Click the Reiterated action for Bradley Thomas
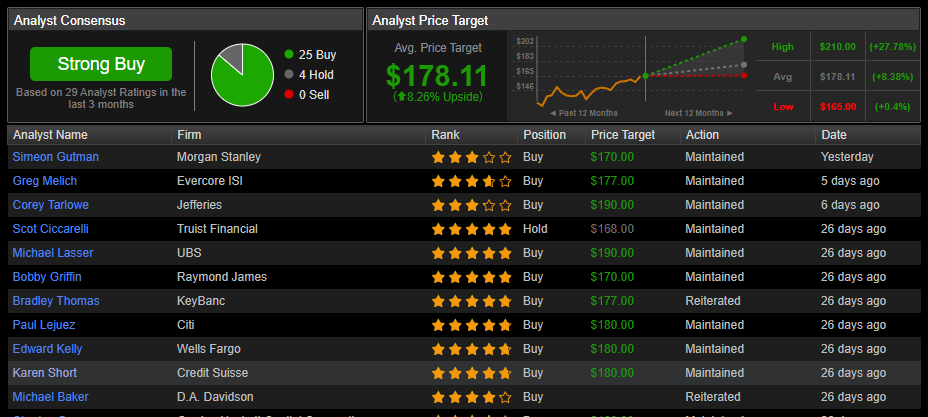Viewport: 928px width, 417px height. [713, 300]
